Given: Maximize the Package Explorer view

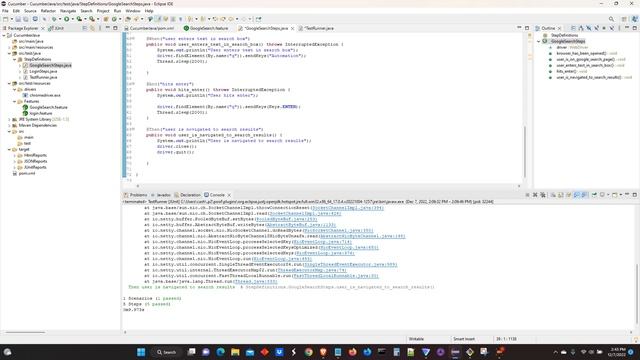Looking at the screenshot, I should coord(115,28).
